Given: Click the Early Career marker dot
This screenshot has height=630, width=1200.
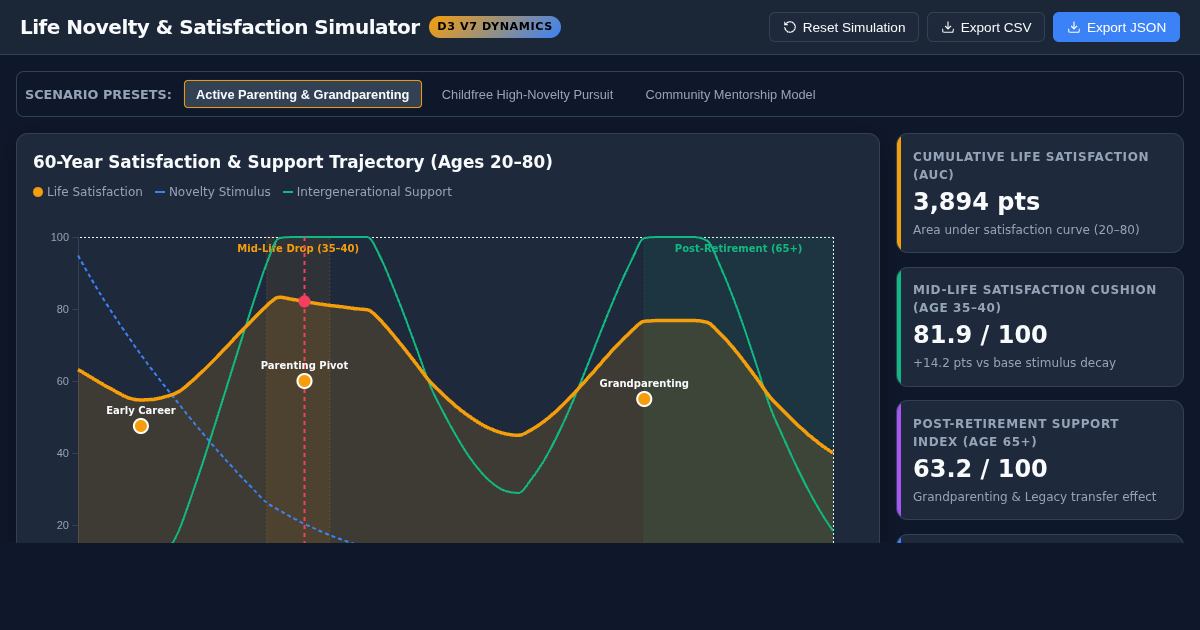Looking at the screenshot, I should click(x=141, y=426).
